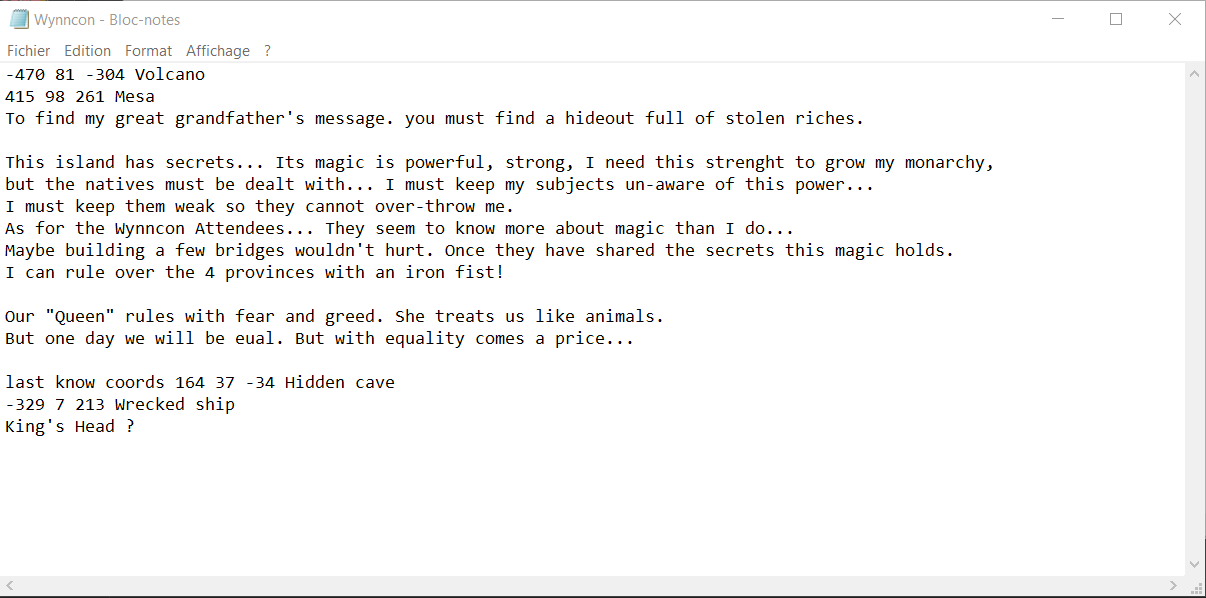
Task: Click the horizontal scrollbar track
Action: [590, 586]
